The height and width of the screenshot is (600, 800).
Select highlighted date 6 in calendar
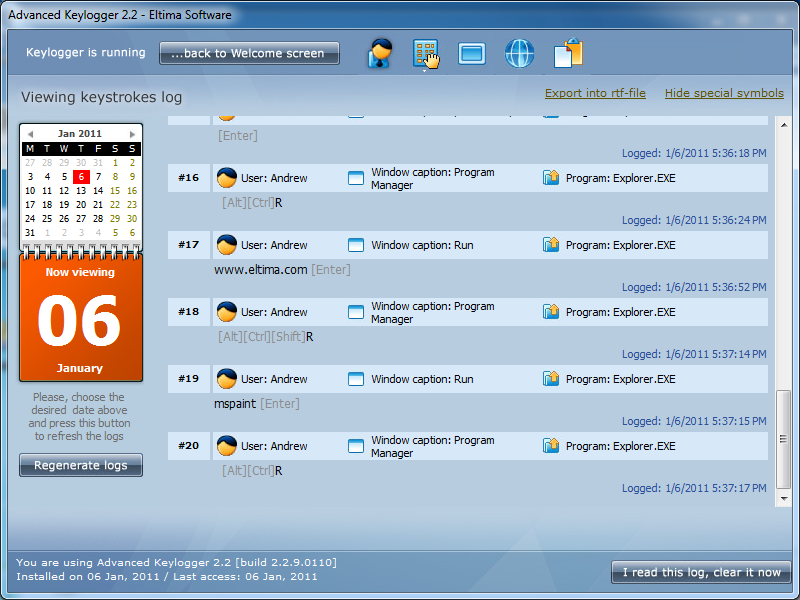coord(81,177)
